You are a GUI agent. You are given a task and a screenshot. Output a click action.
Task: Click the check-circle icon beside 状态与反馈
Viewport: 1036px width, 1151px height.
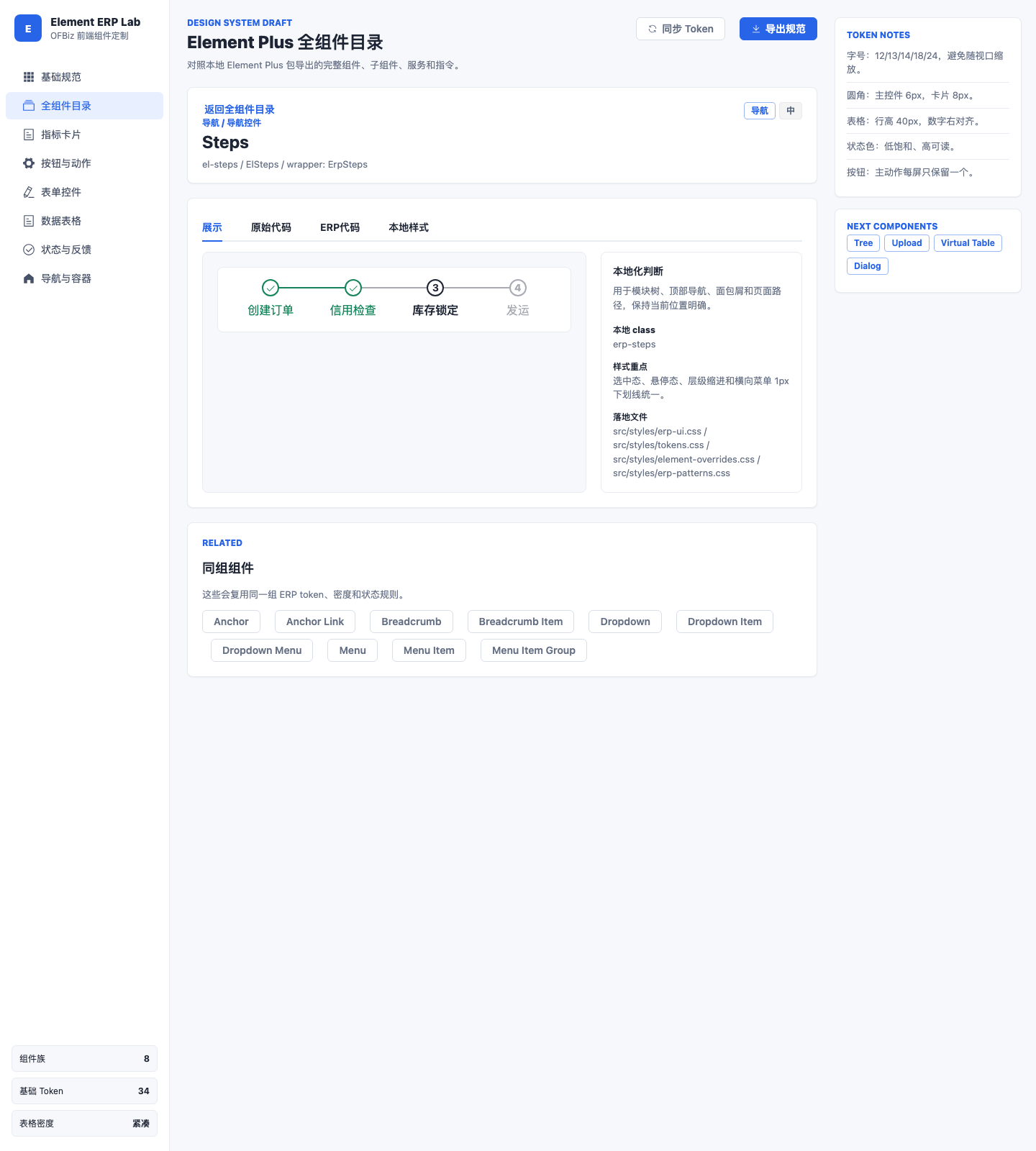29,250
